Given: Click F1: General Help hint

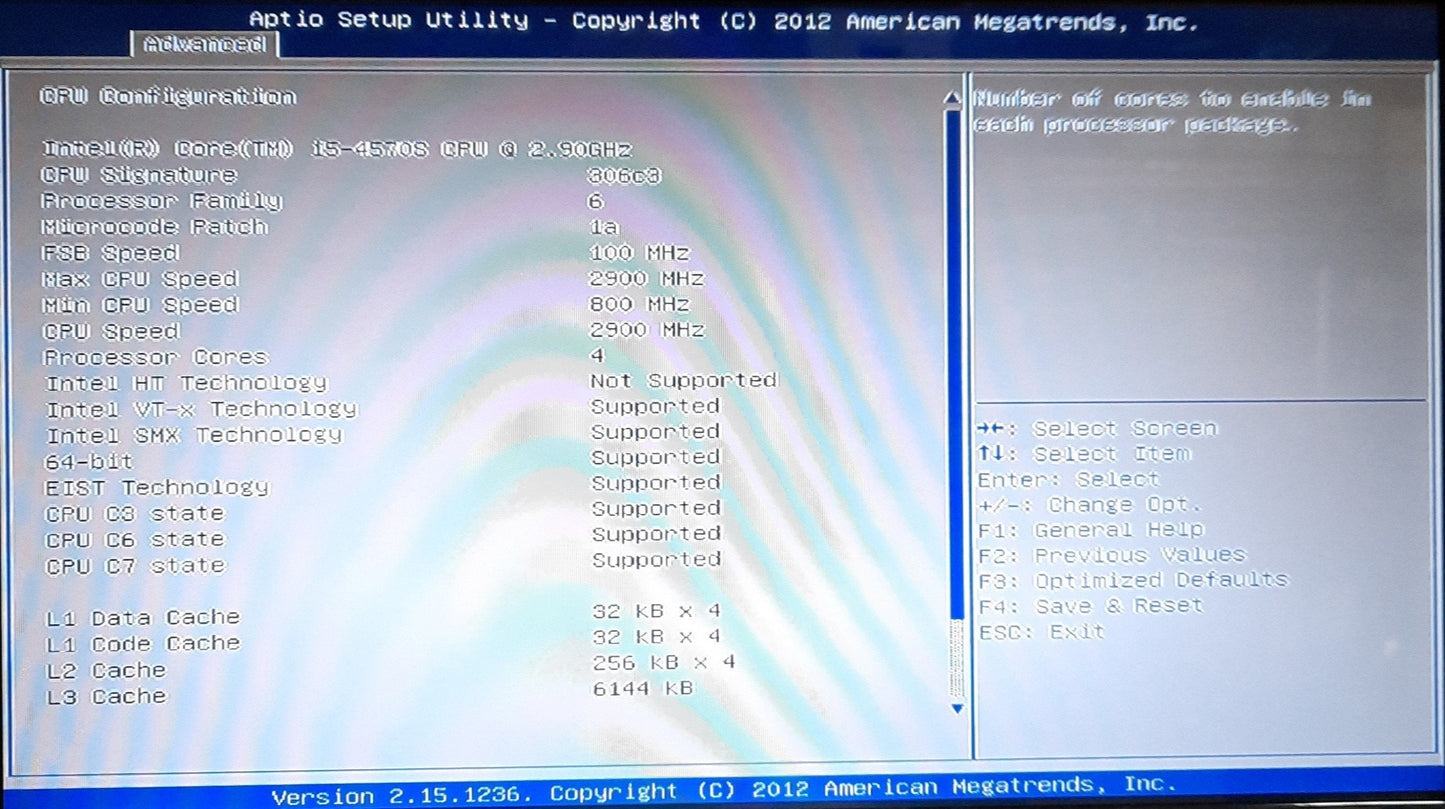Looking at the screenshot, I should 1091,530.
